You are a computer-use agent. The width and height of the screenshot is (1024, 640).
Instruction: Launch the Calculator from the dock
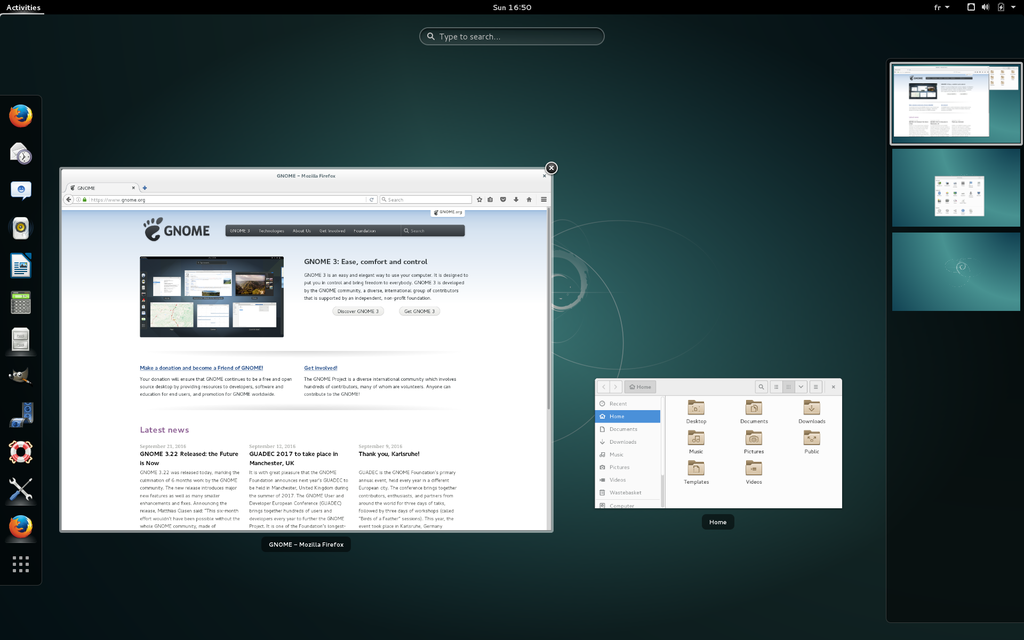[x=21, y=303]
